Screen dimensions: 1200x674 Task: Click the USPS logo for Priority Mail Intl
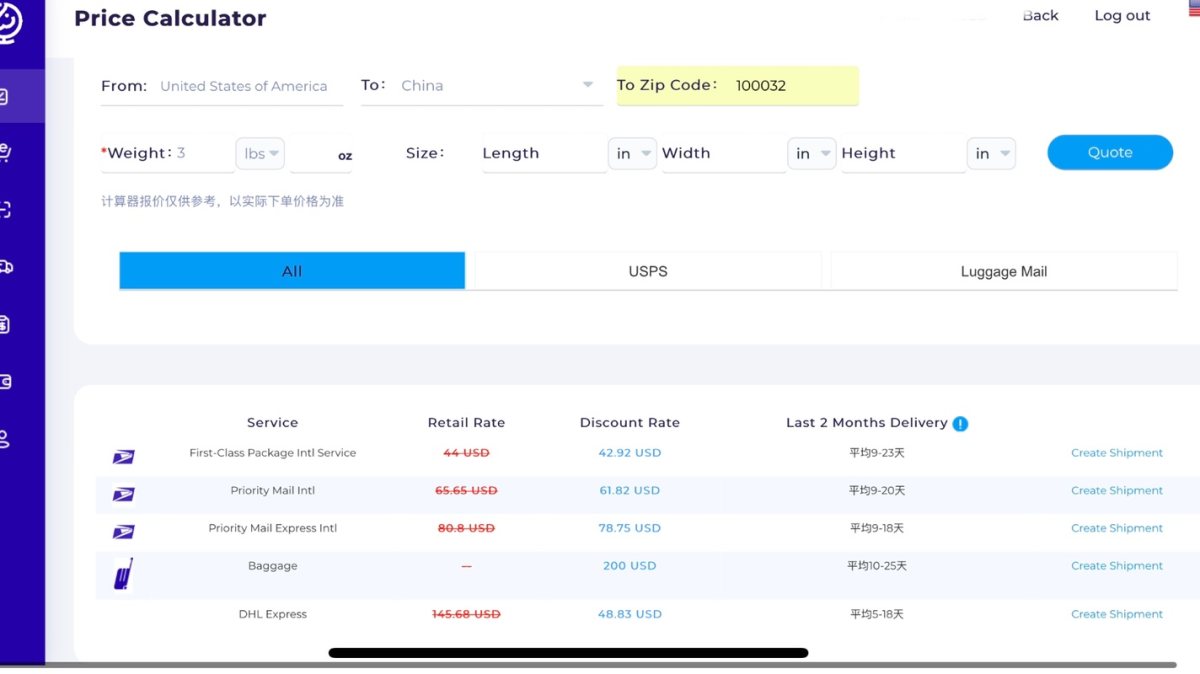(x=123, y=494)
